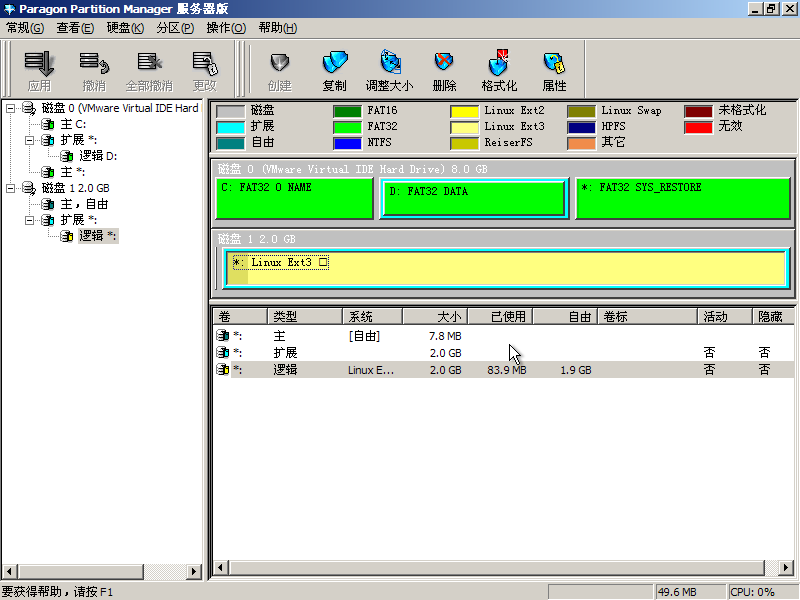Sort list by 隐藏 column header
800x600 pixels.
[x=773, y=317]
